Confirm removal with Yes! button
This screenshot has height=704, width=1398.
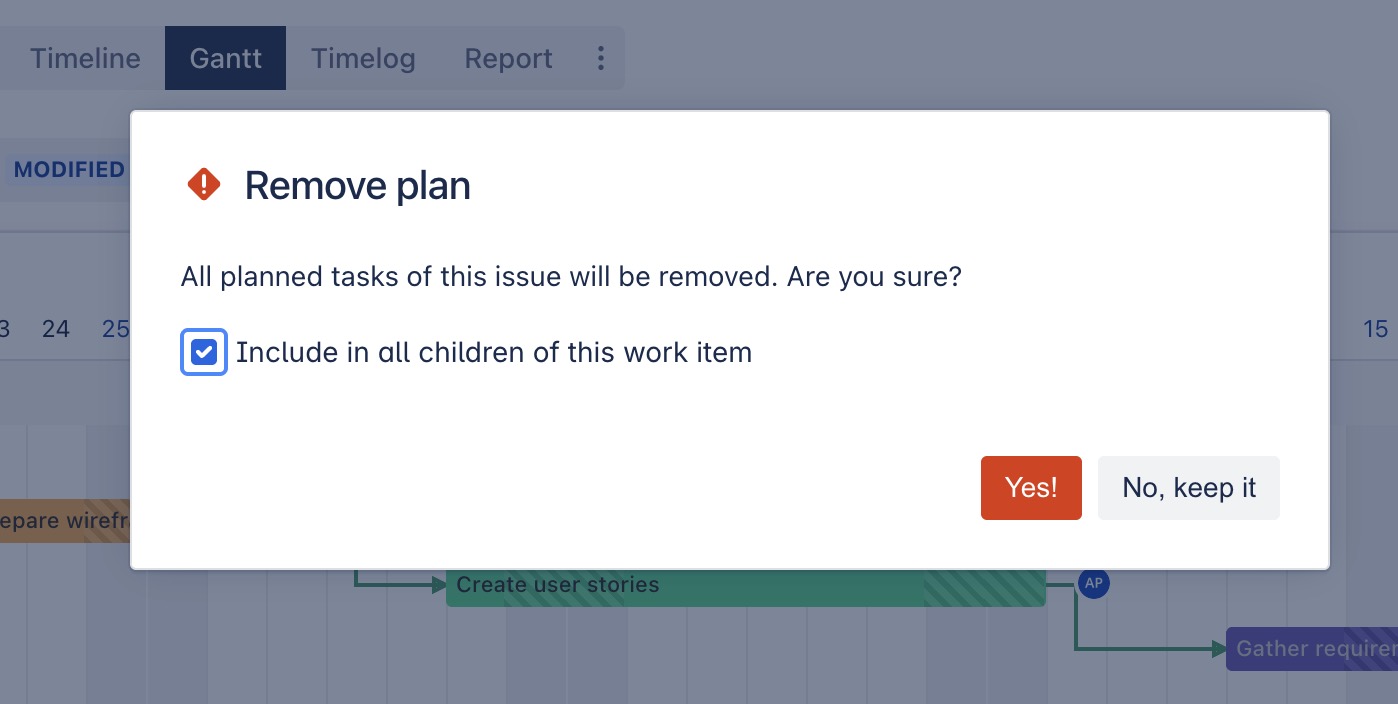point(1030,488)
